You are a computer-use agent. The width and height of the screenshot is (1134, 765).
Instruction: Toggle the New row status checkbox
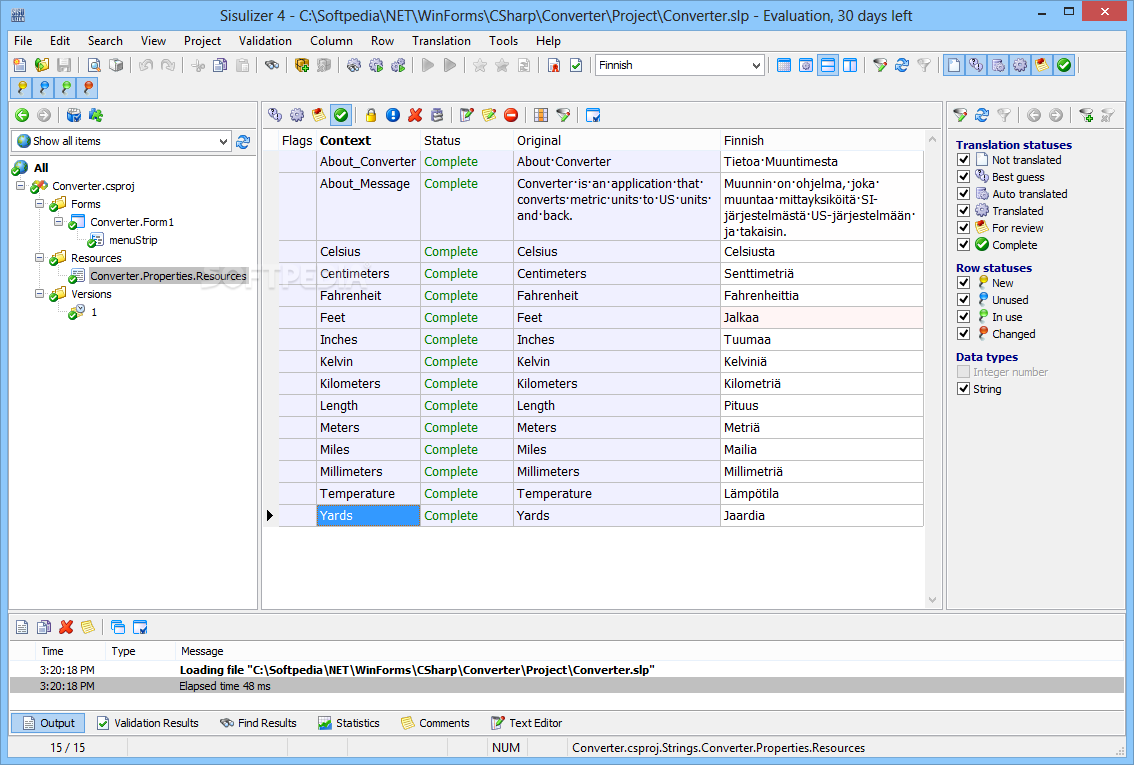click(963, 283)
